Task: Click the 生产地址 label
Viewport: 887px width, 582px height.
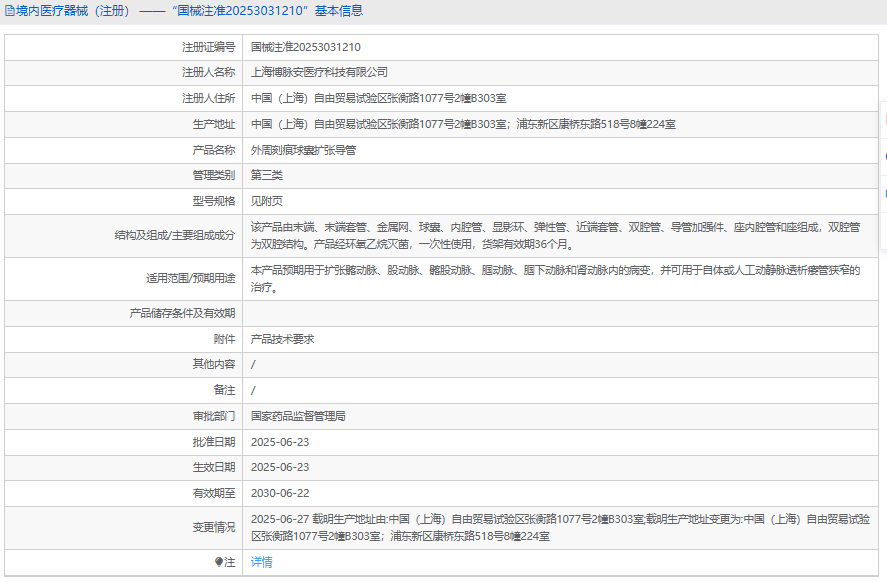Action: [x=214, y=124]
